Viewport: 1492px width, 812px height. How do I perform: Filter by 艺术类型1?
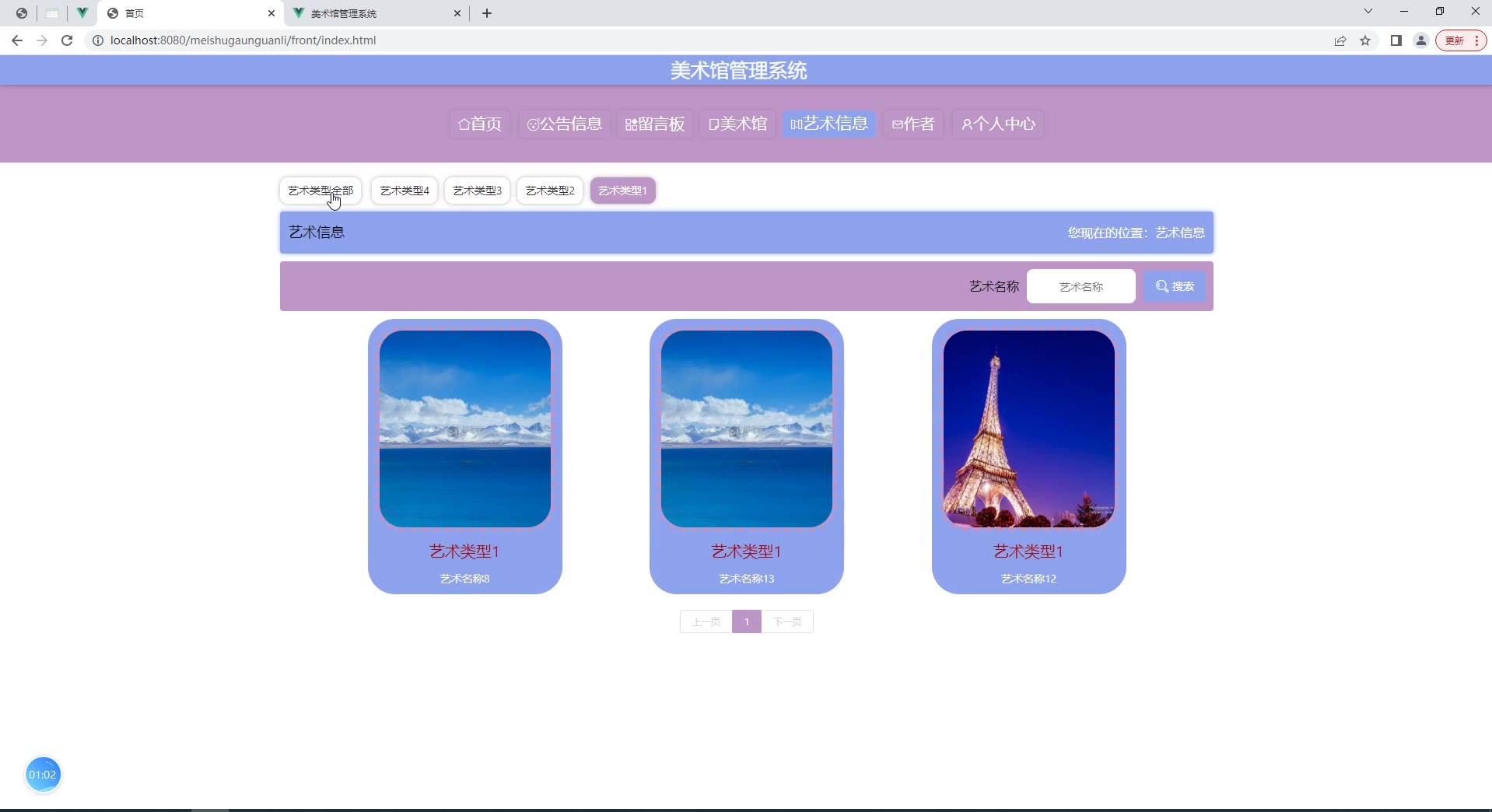623,191
